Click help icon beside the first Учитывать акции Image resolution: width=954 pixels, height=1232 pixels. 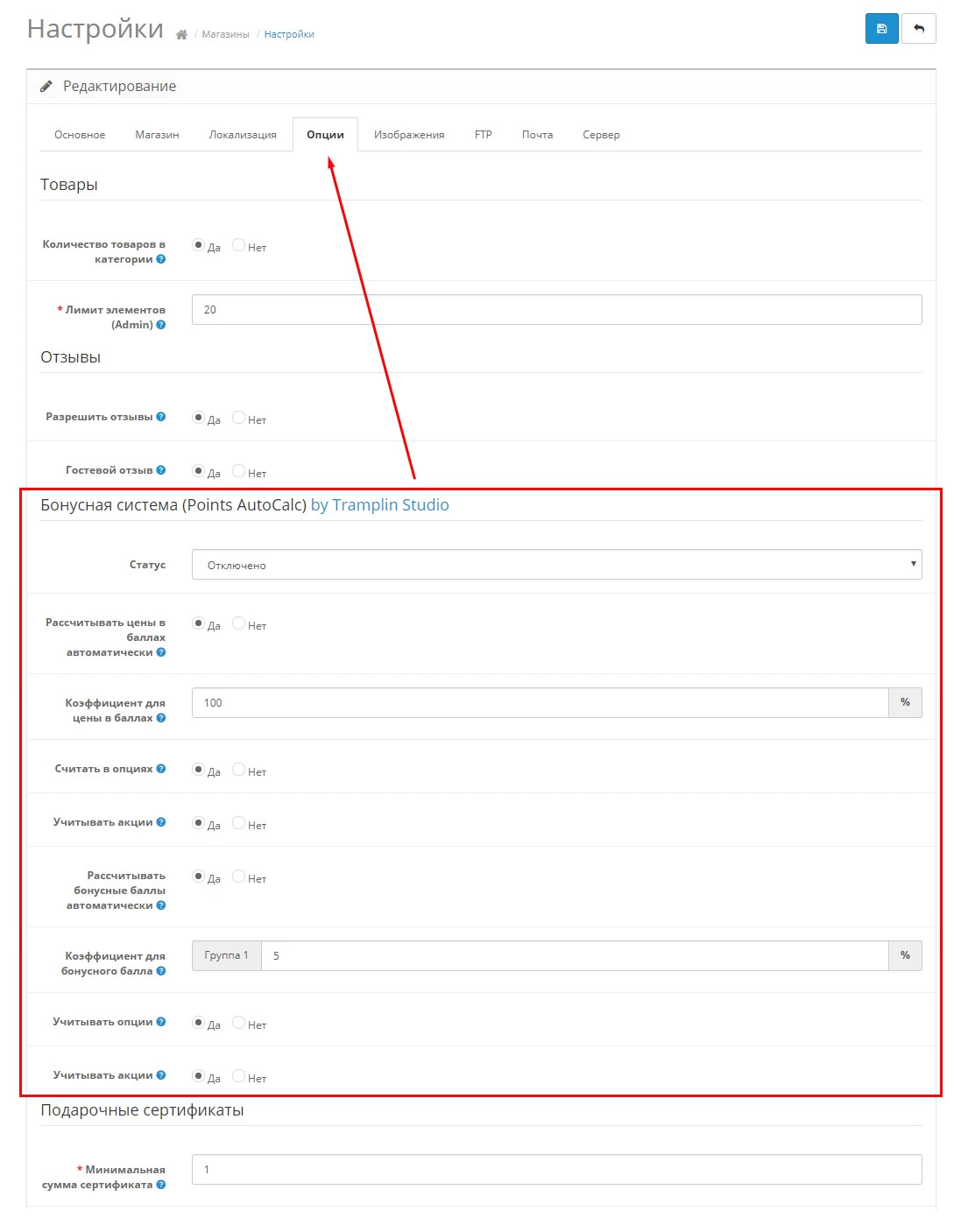160,822
